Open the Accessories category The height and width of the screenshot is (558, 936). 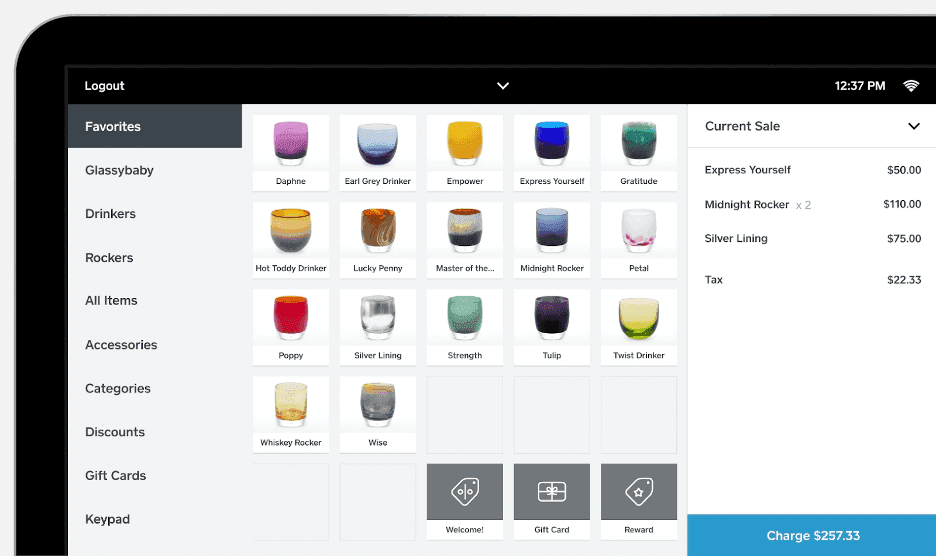tap(155, 344)
